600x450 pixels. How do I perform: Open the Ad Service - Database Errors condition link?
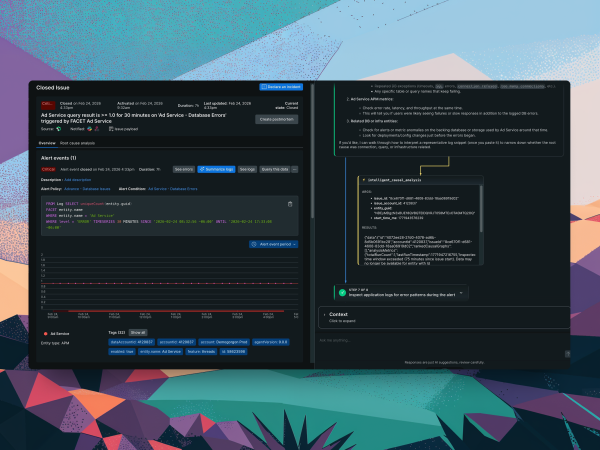[173, 189]
